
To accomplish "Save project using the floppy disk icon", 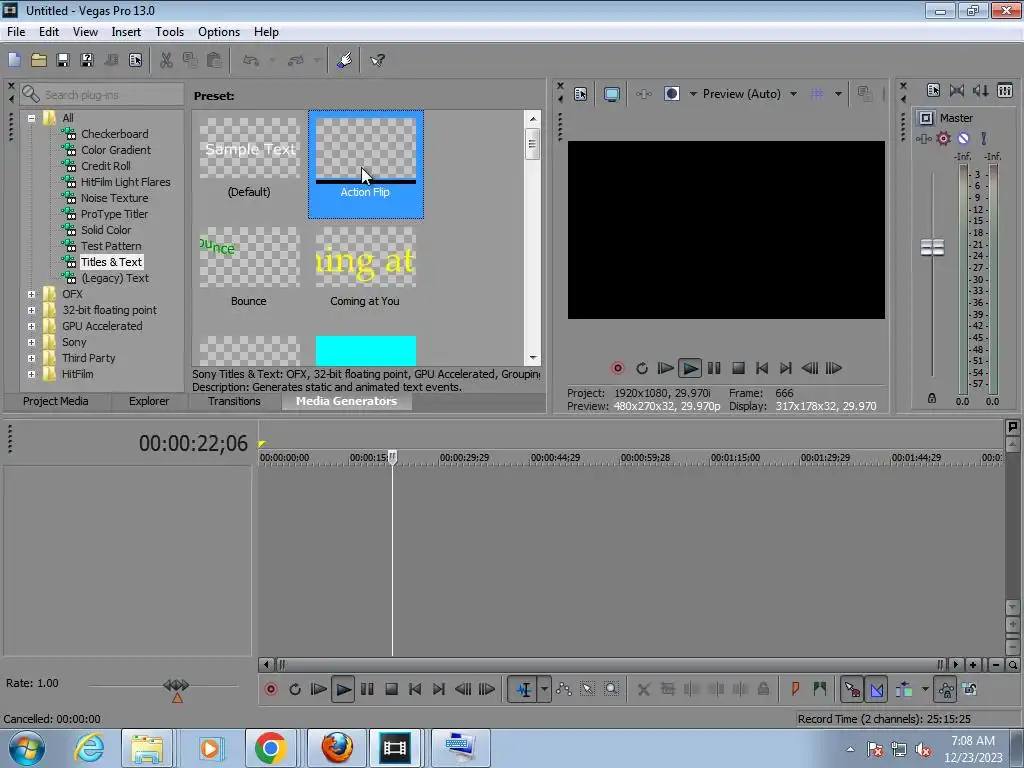I will (63, 60).
